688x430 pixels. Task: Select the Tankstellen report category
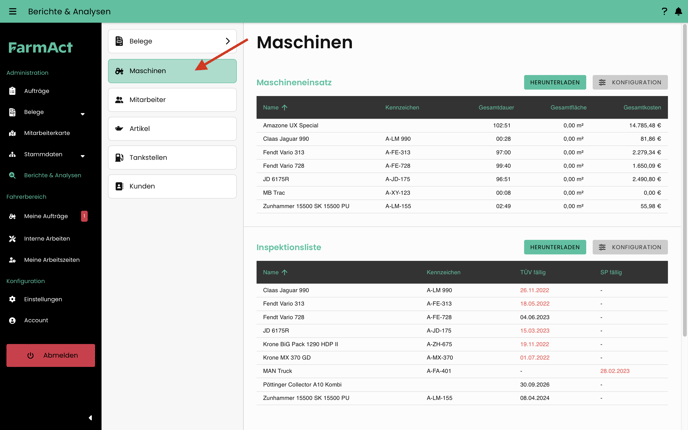[x=172, y=158]
